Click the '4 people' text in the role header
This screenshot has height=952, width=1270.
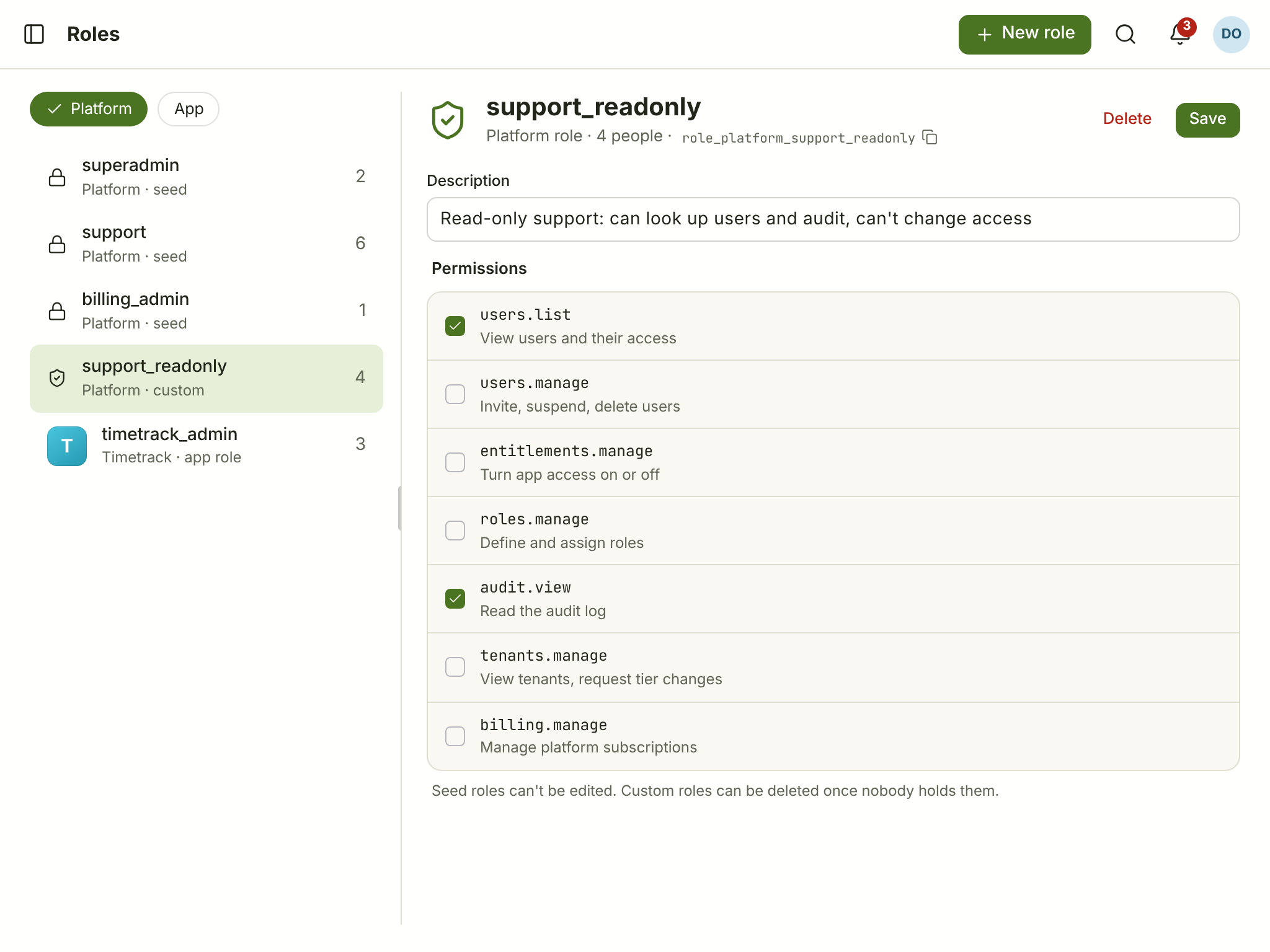(629, 136)
